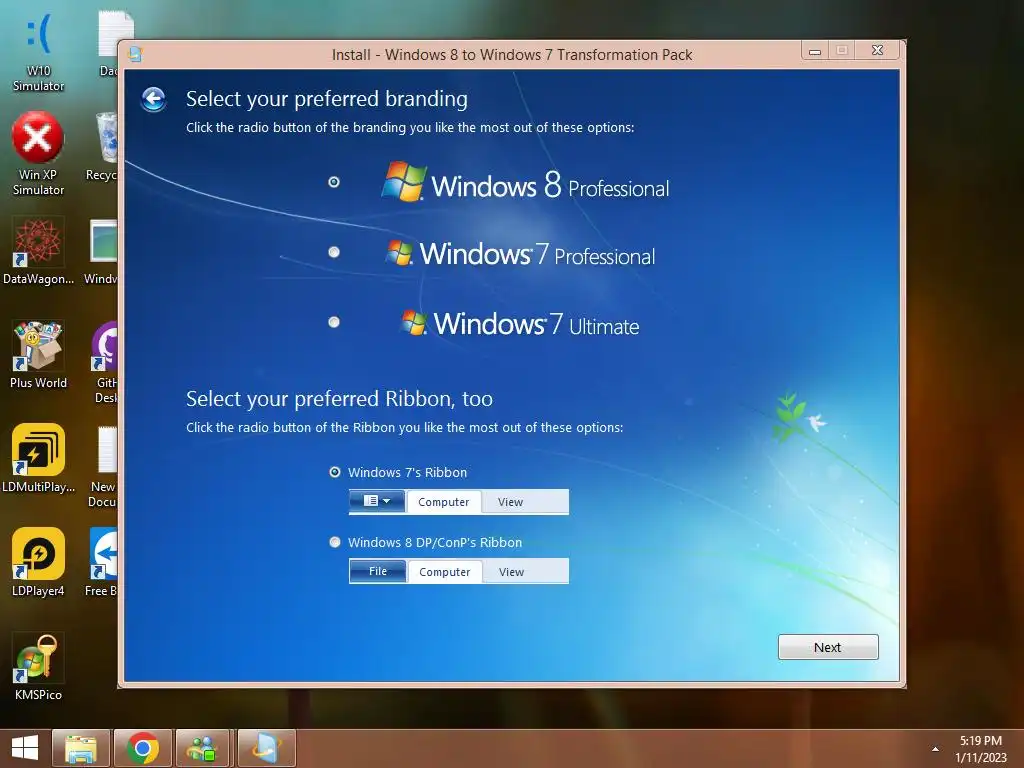This screenshot has height=768, width=1024.
Task: Select the New Document desktop file icon
Action: (x=103, y=466)
